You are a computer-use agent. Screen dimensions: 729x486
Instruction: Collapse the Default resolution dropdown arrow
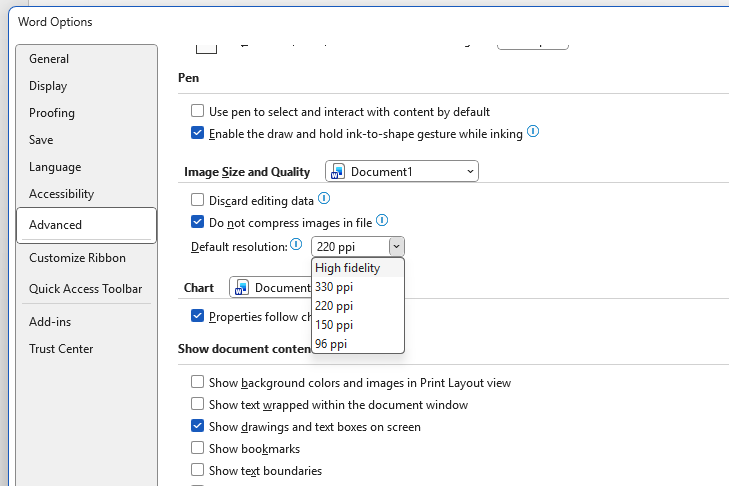click(x=396, y=246)
